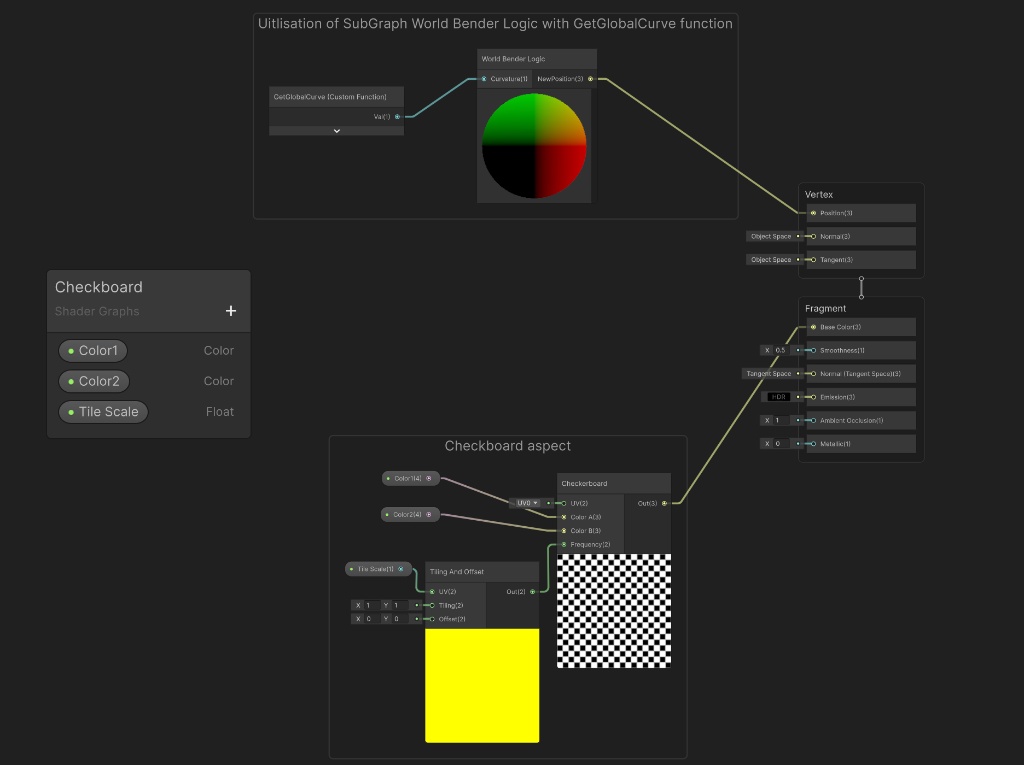The height and width of the screenshot is (765, 1024).
Task: Toggle the exposed dot on the Color1 property
Action: click(x=69, y=350)
